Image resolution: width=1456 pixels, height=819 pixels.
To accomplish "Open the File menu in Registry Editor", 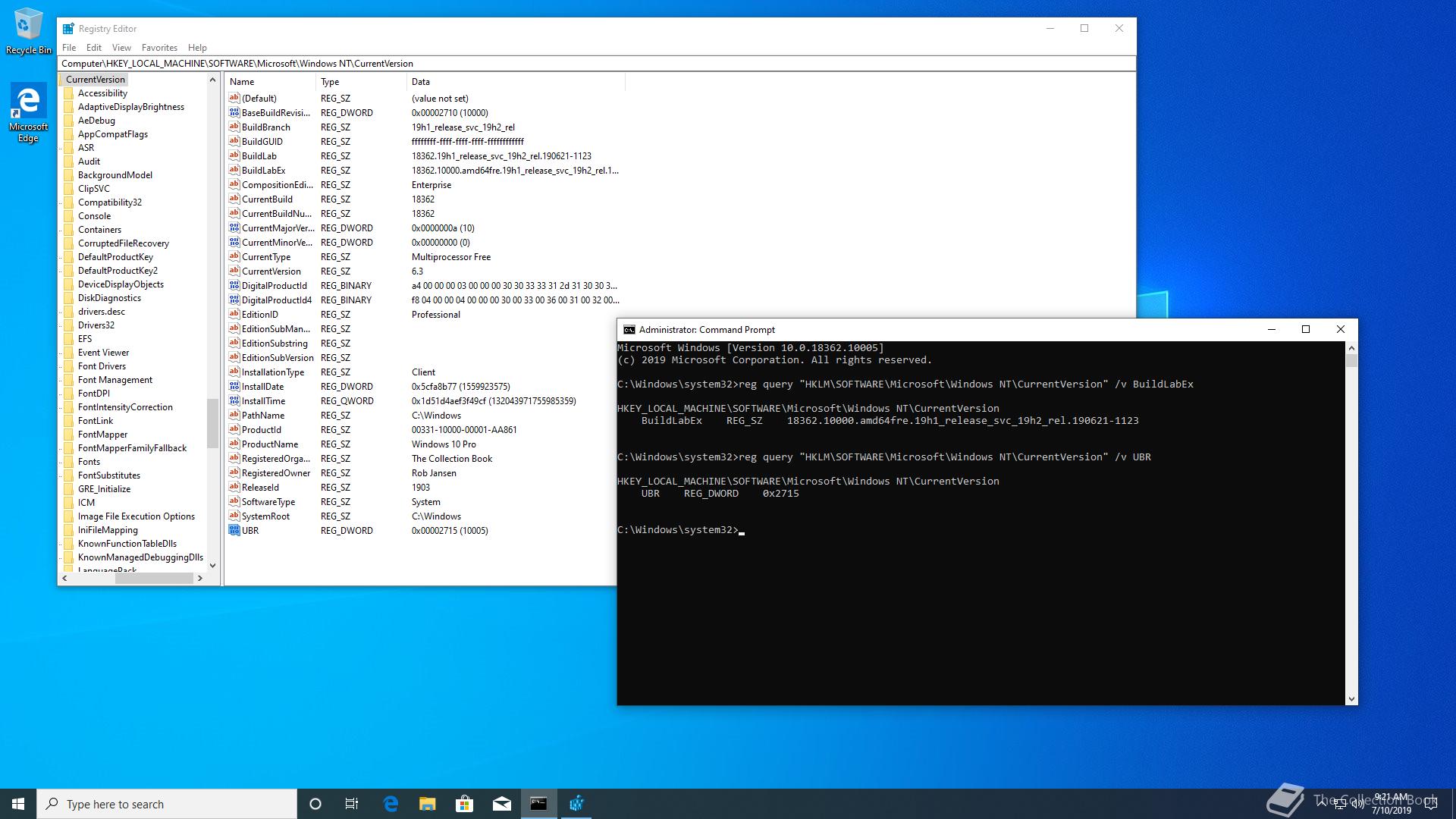I will pyautogui.click(x=69, y=48).
